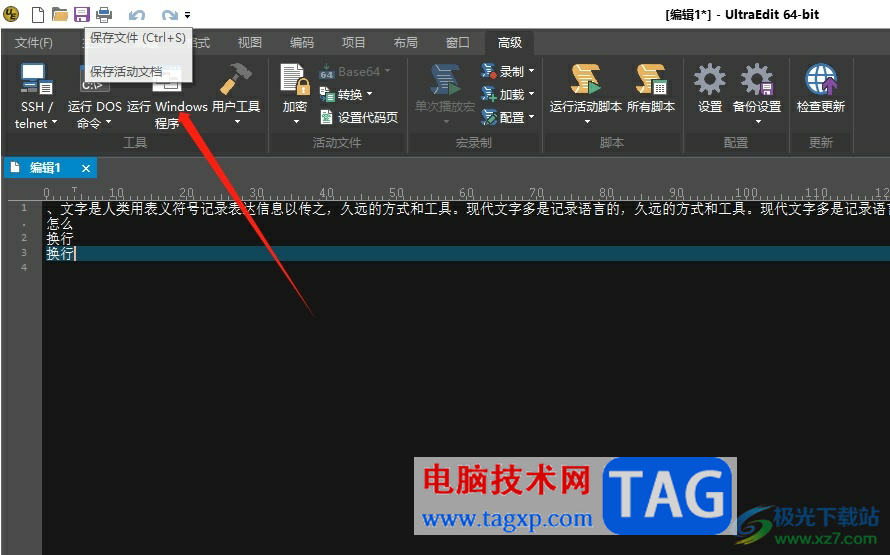Image resolution: width=890 pixels, height=555 pixels.
Task: Undo the last edit with the undo arrow
Action: point(136,15)
